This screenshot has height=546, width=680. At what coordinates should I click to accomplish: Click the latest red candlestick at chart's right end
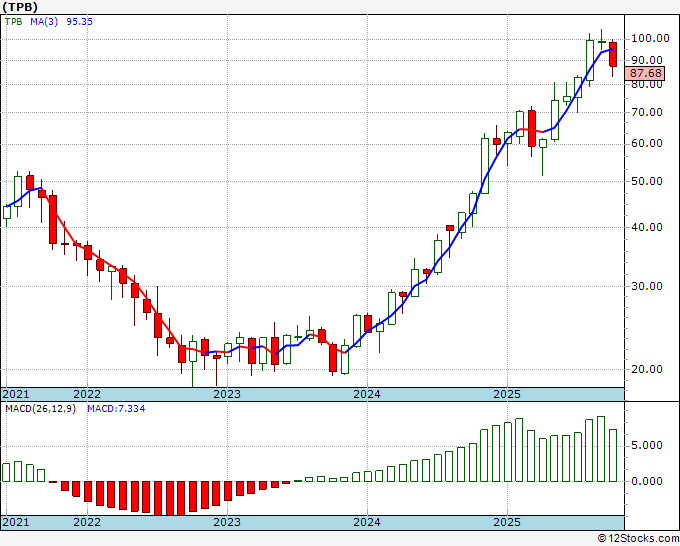point(613,55)
